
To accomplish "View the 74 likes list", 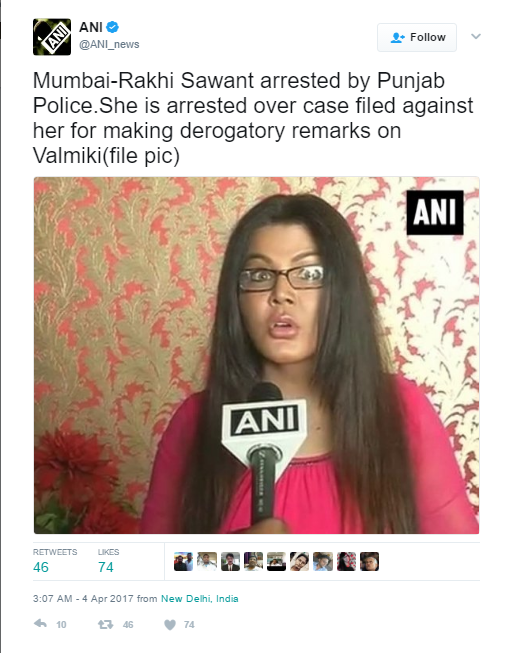I will pyautogui.click(x=108, y=561).
